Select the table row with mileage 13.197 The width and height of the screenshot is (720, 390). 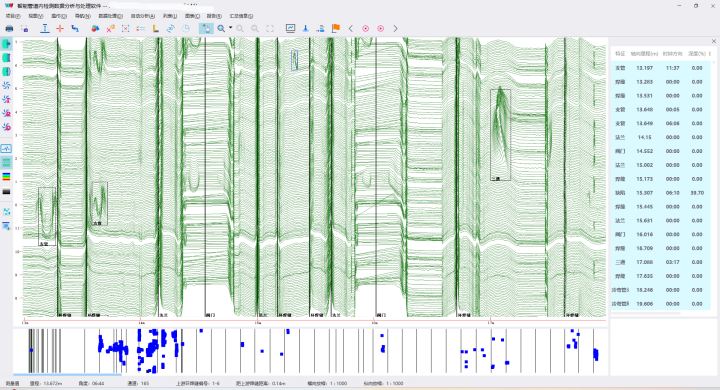point(661,68)
